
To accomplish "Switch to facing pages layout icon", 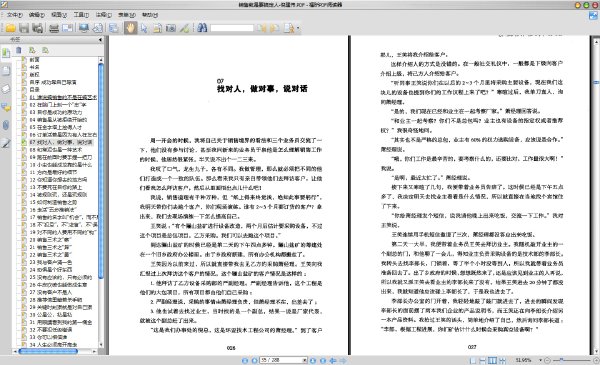I will tap(492, 360).
